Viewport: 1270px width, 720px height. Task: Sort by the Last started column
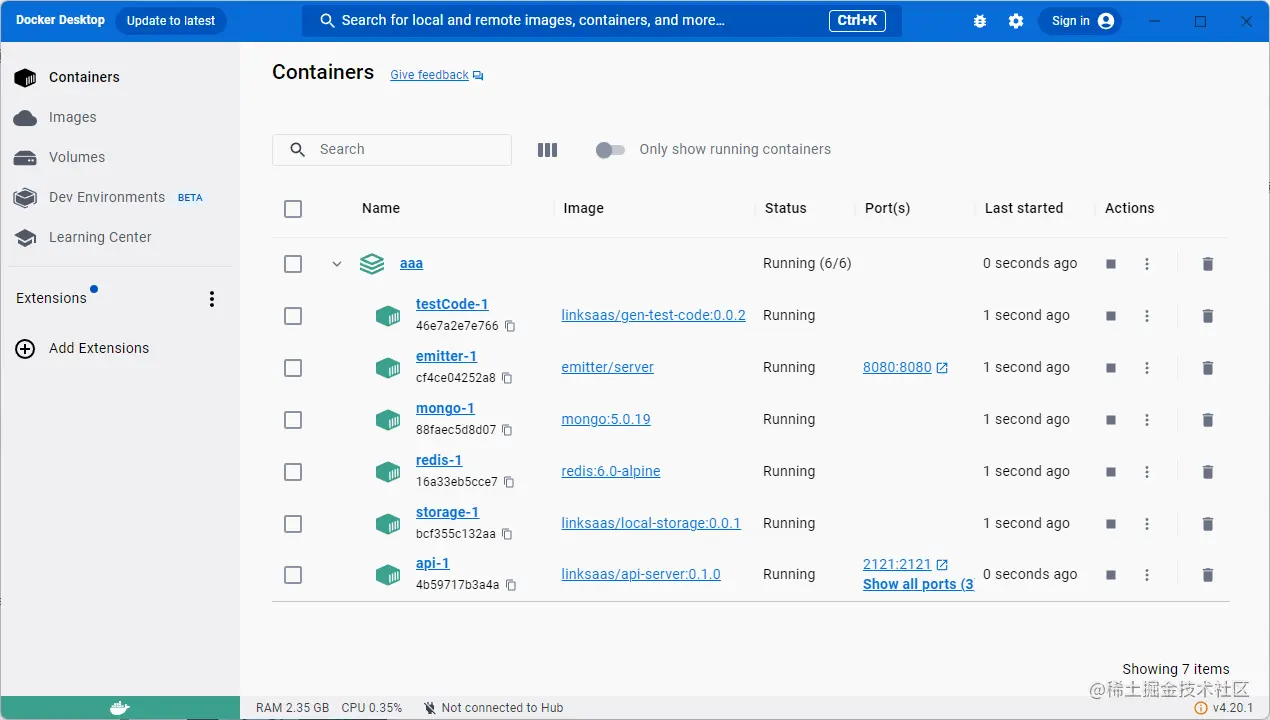click(x=1023, y=208)
